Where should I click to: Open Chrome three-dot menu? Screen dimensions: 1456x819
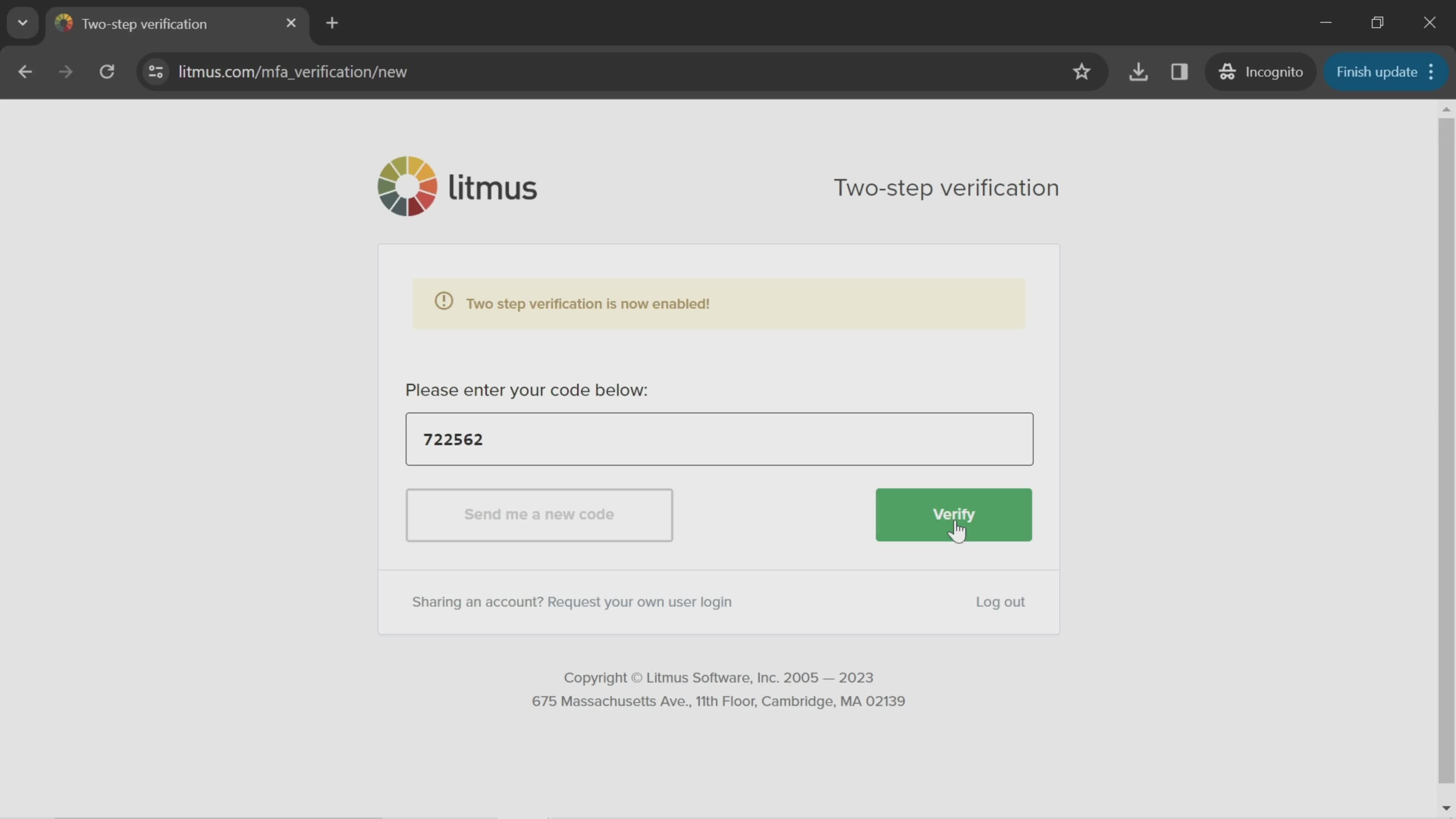pos(1431,72)
